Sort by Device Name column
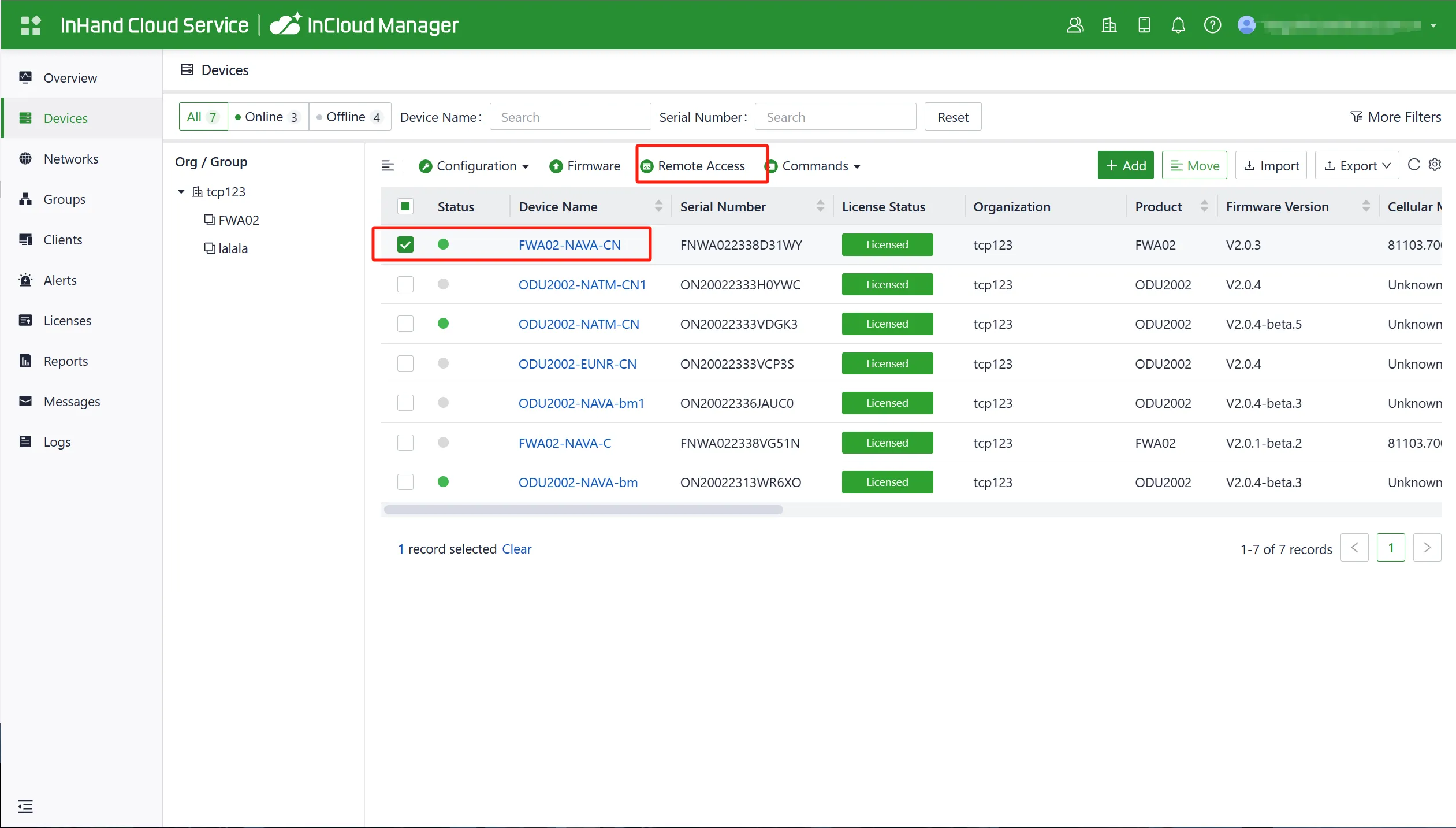This screenshot has width=1456, height=828. tap(658, 206)
